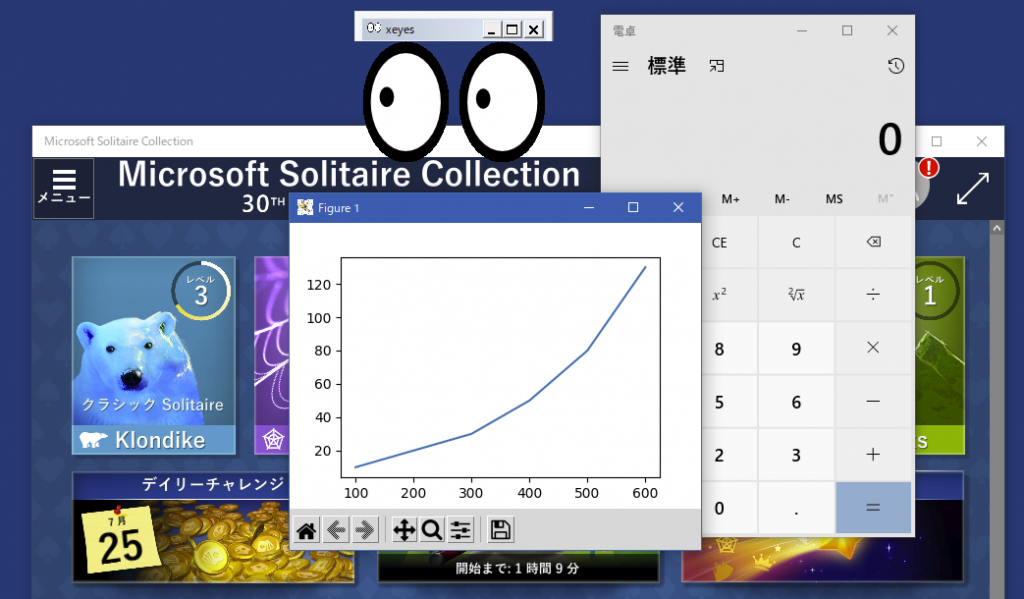Click the calculator x squared key
1024x599 pixels.
[719, 295]
